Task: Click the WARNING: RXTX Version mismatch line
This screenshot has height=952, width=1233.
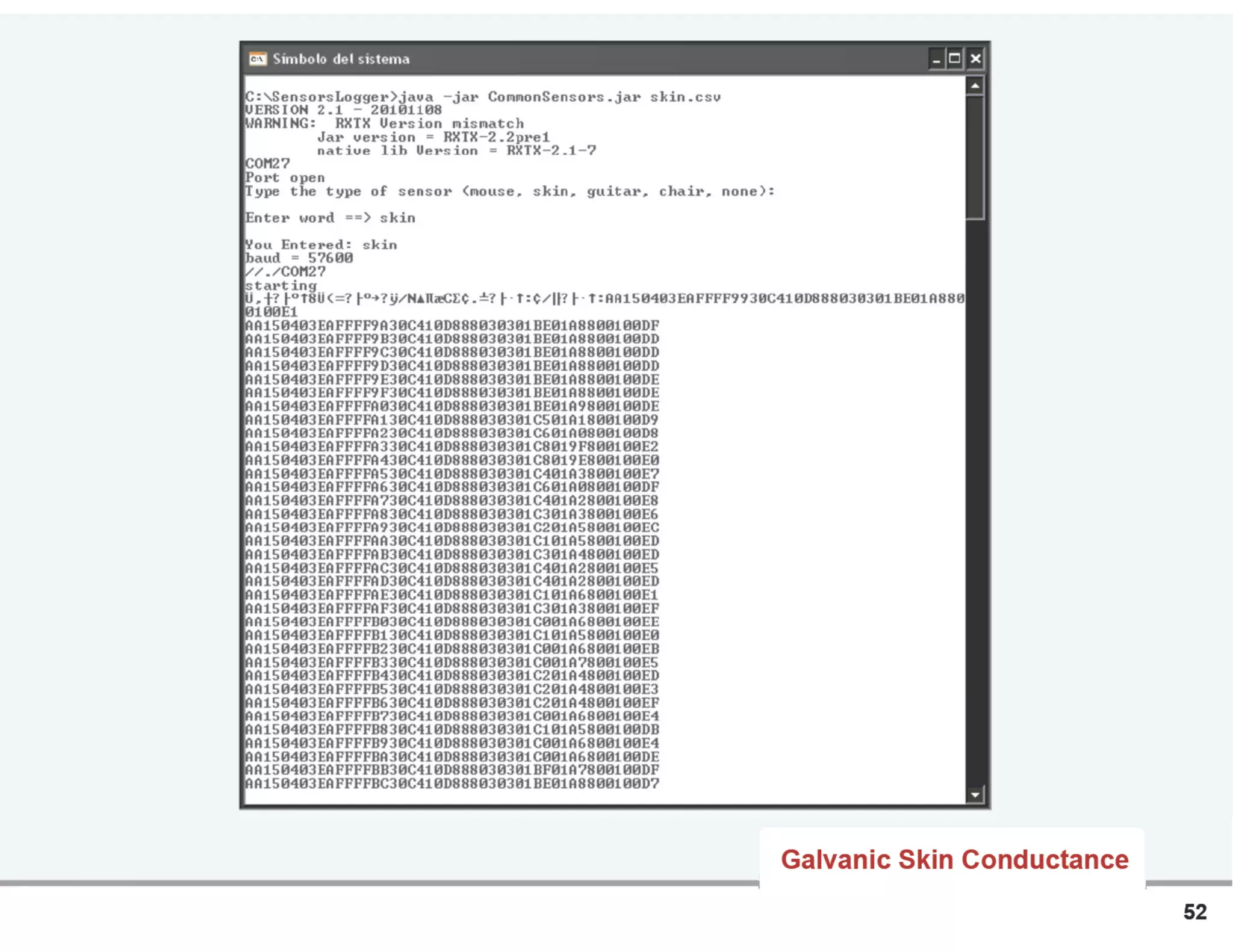Action: point(384,123)
